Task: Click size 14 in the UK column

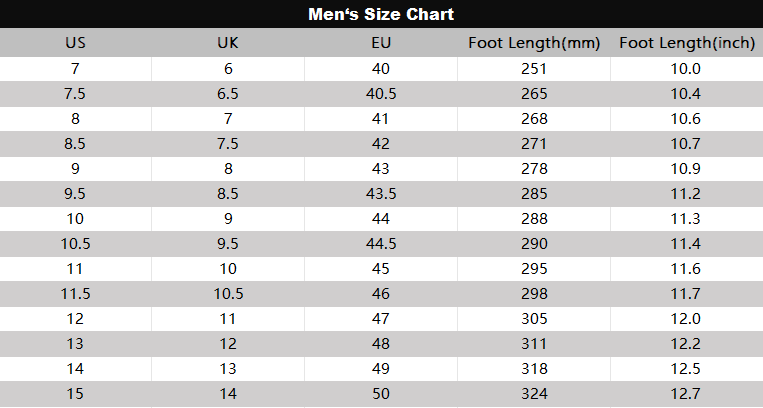Action: [228, 394]
